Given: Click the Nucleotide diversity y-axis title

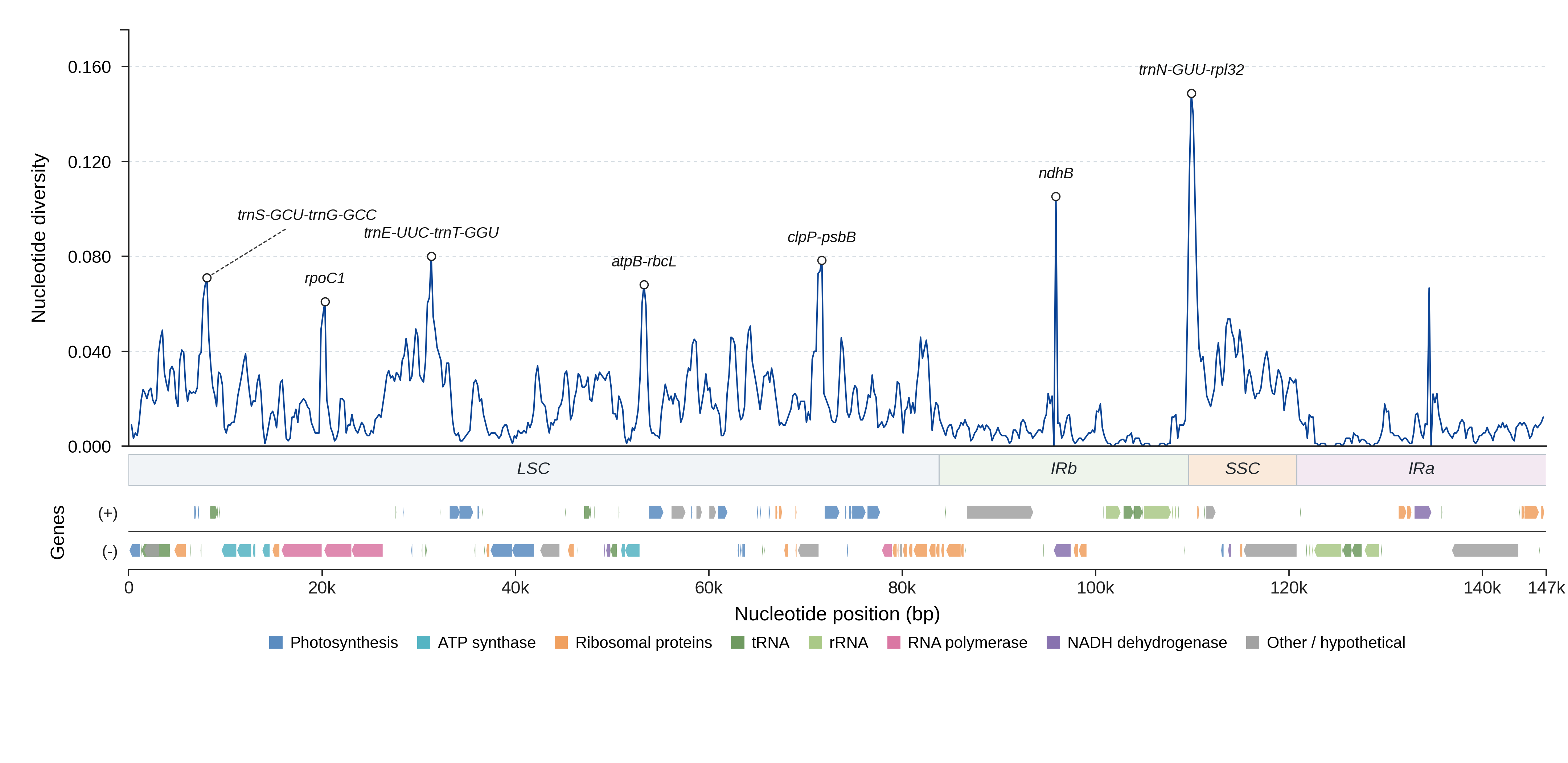Looking at the screenshot, I should pyautogui.click(x=39, y=238).
